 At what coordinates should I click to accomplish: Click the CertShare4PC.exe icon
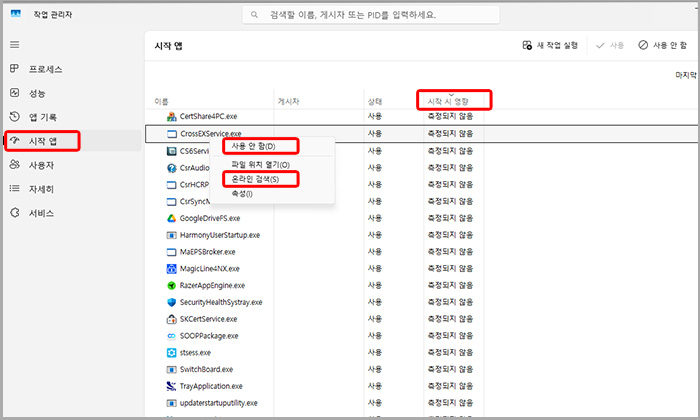[x=171, y=117]
